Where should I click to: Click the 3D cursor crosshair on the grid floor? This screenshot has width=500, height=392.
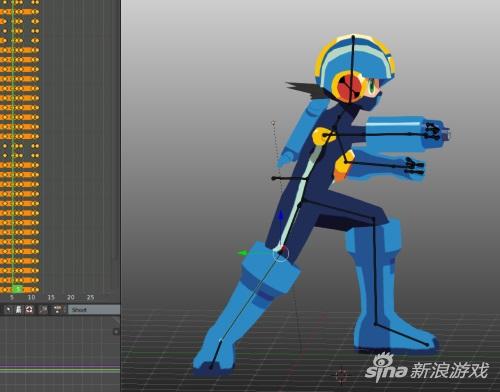coord(341,376)
